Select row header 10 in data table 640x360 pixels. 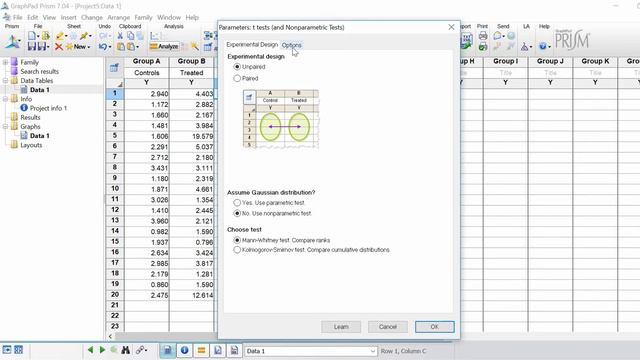pos(115,189)
